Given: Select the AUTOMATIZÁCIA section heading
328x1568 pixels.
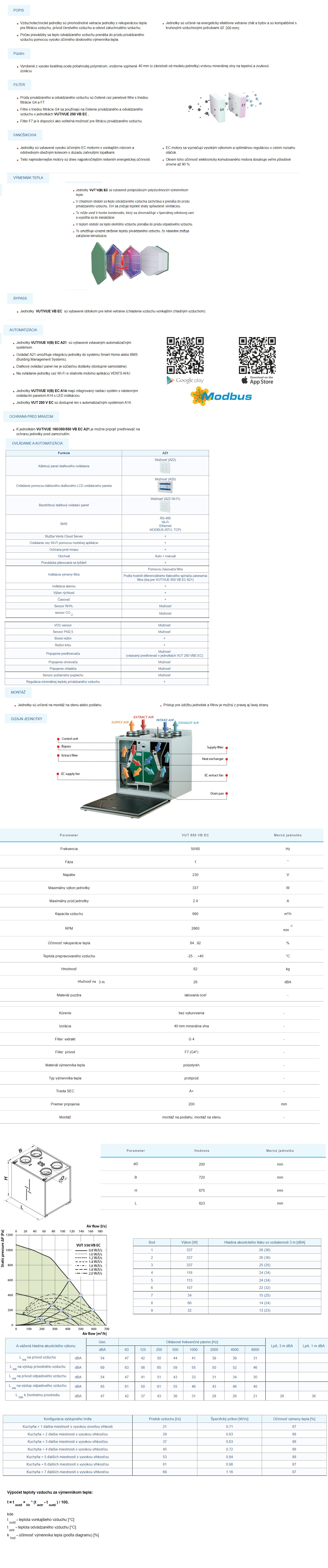Looking at the screenshot, I should point(23,330).
